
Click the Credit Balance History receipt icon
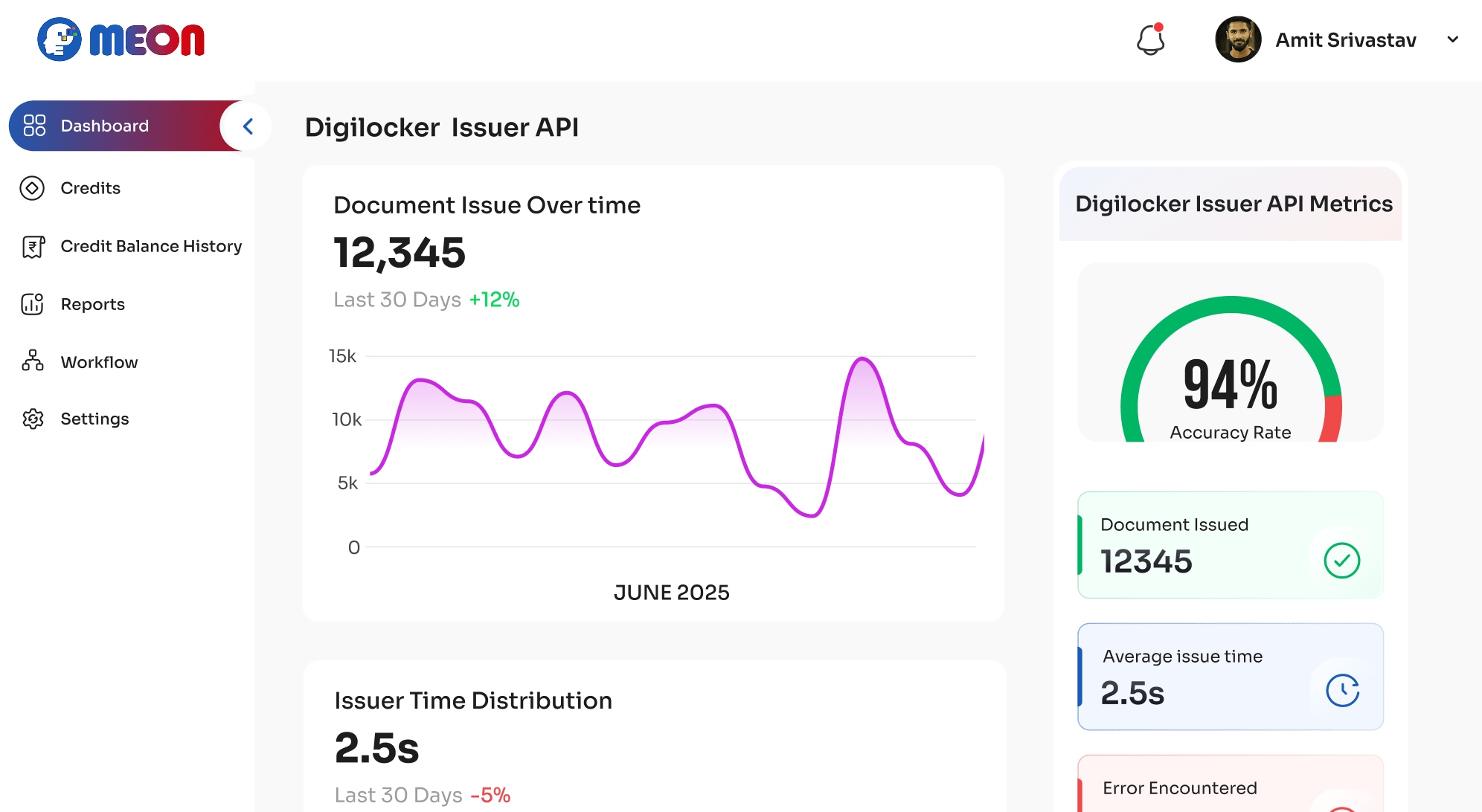point(33,246)
